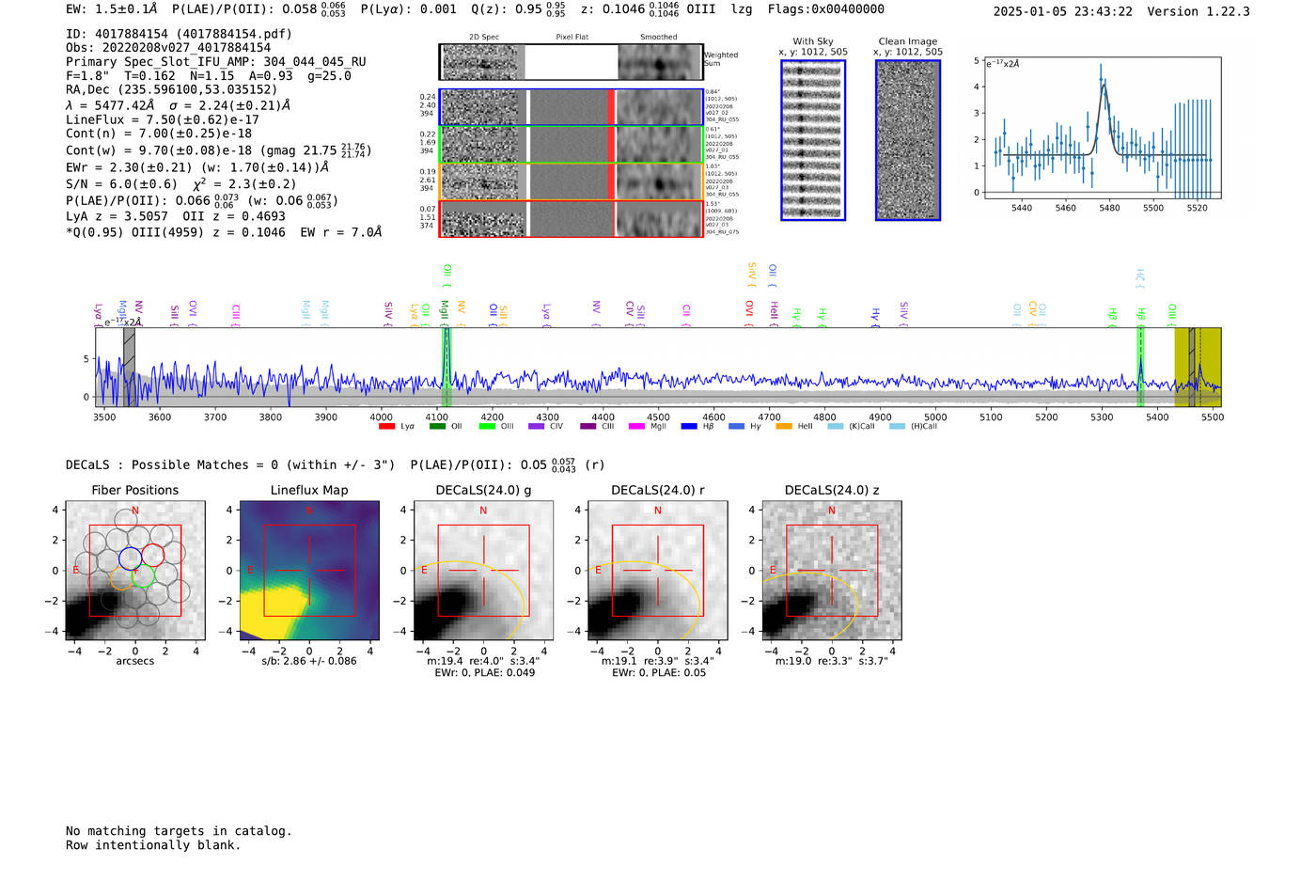Open the DECaLS(24.0) g cutout
The height and width of the screenshot is (896, 1316).
483,571
